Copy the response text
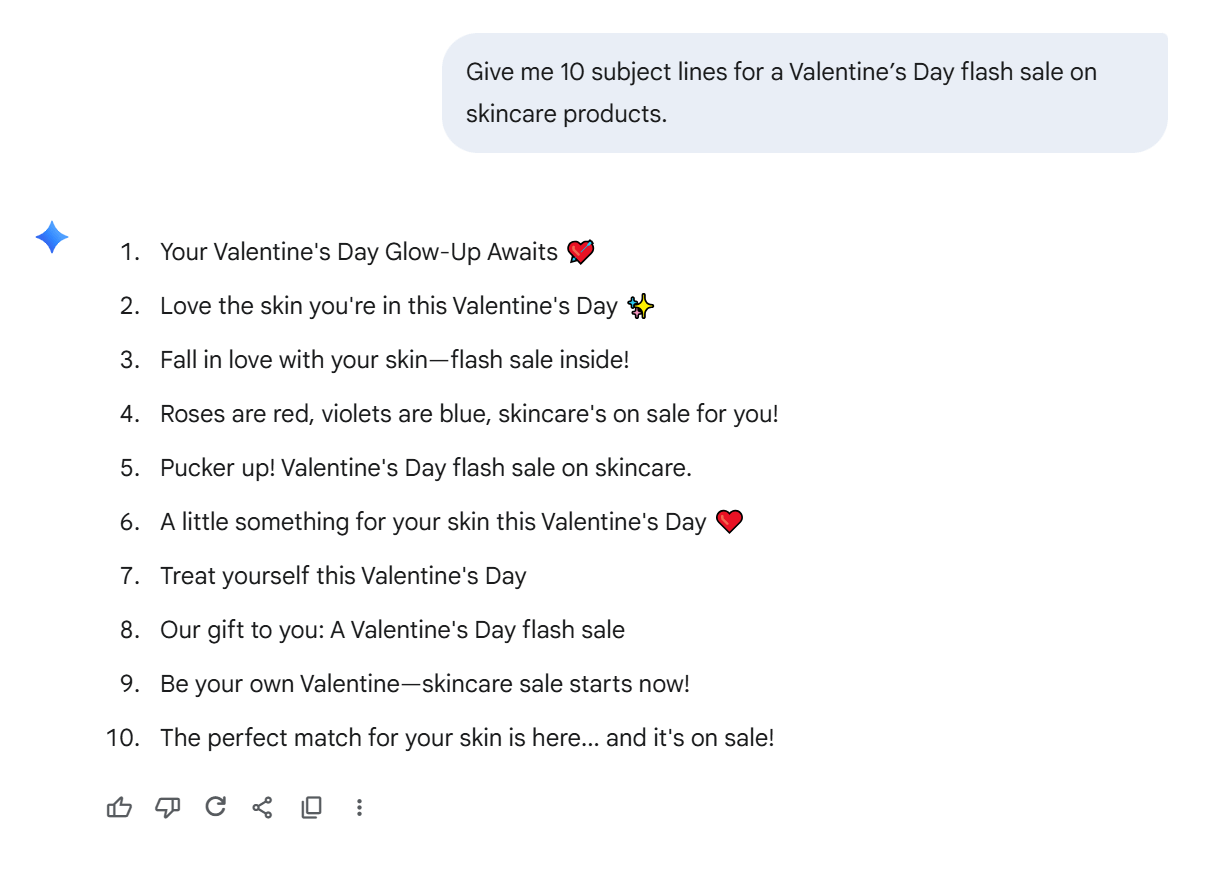The image size is (1230, 881). click(x=309, y=806)
